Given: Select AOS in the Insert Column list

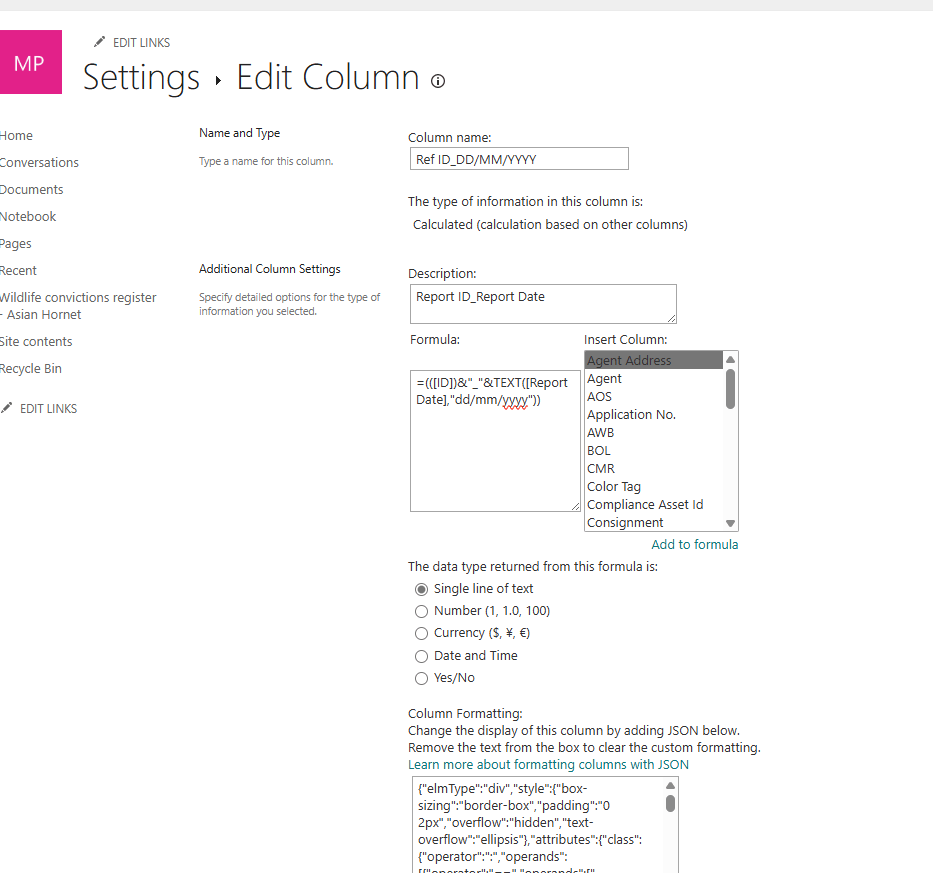Looking at the screenshot, I should [653, 396].
